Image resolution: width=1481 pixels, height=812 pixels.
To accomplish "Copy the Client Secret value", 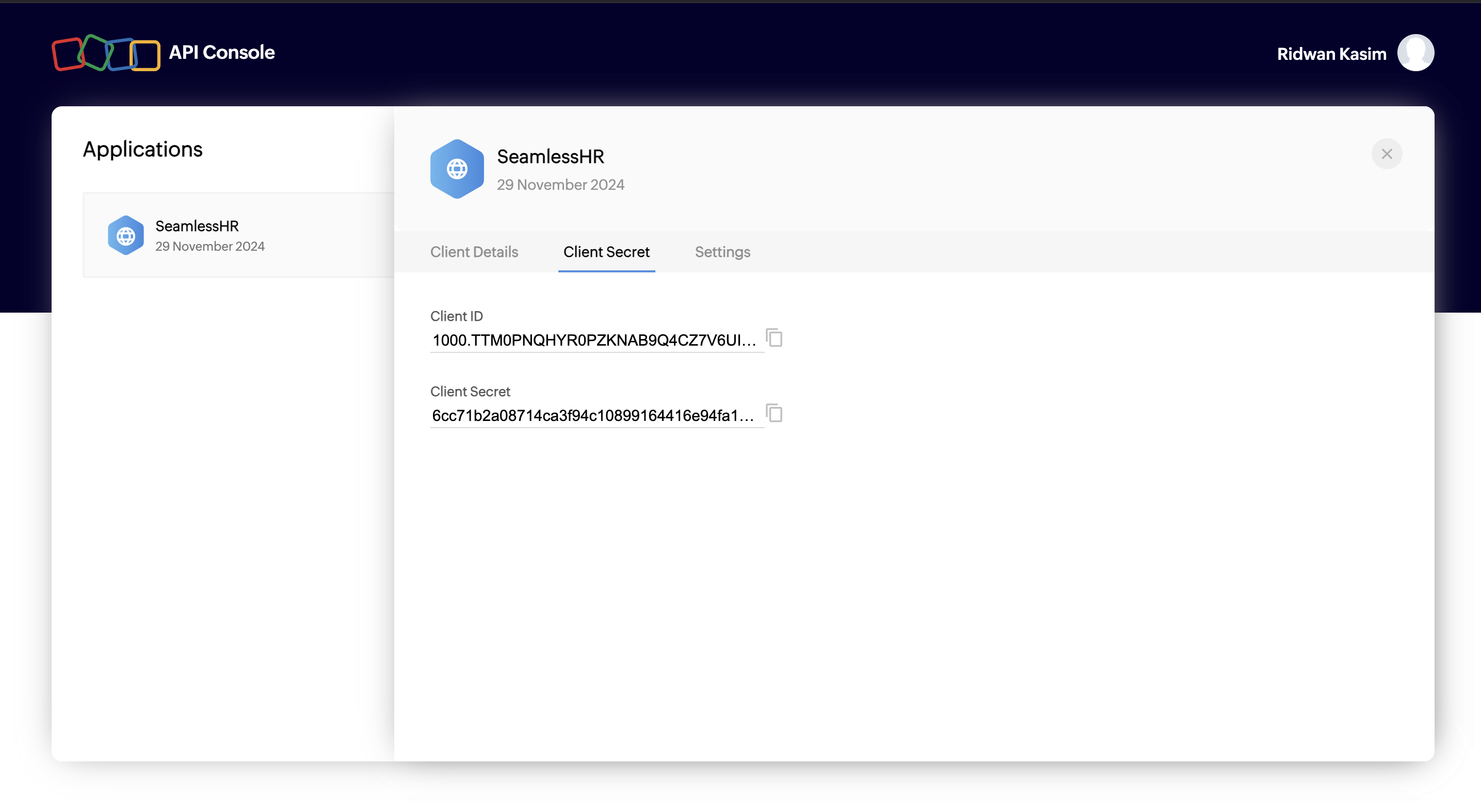I will click(775, 413).
